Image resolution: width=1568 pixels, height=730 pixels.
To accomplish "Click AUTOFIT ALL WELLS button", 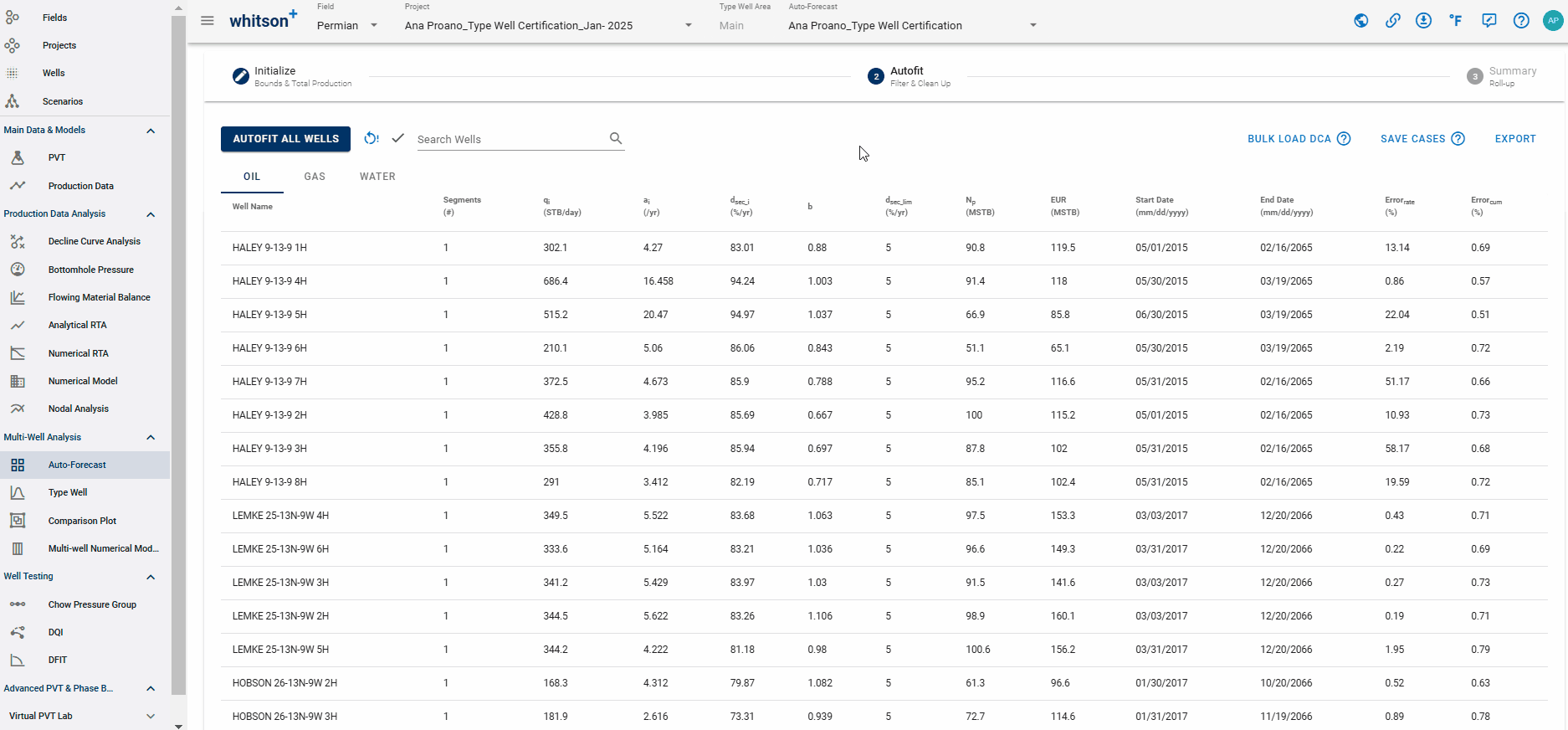I will click(286, 139).
